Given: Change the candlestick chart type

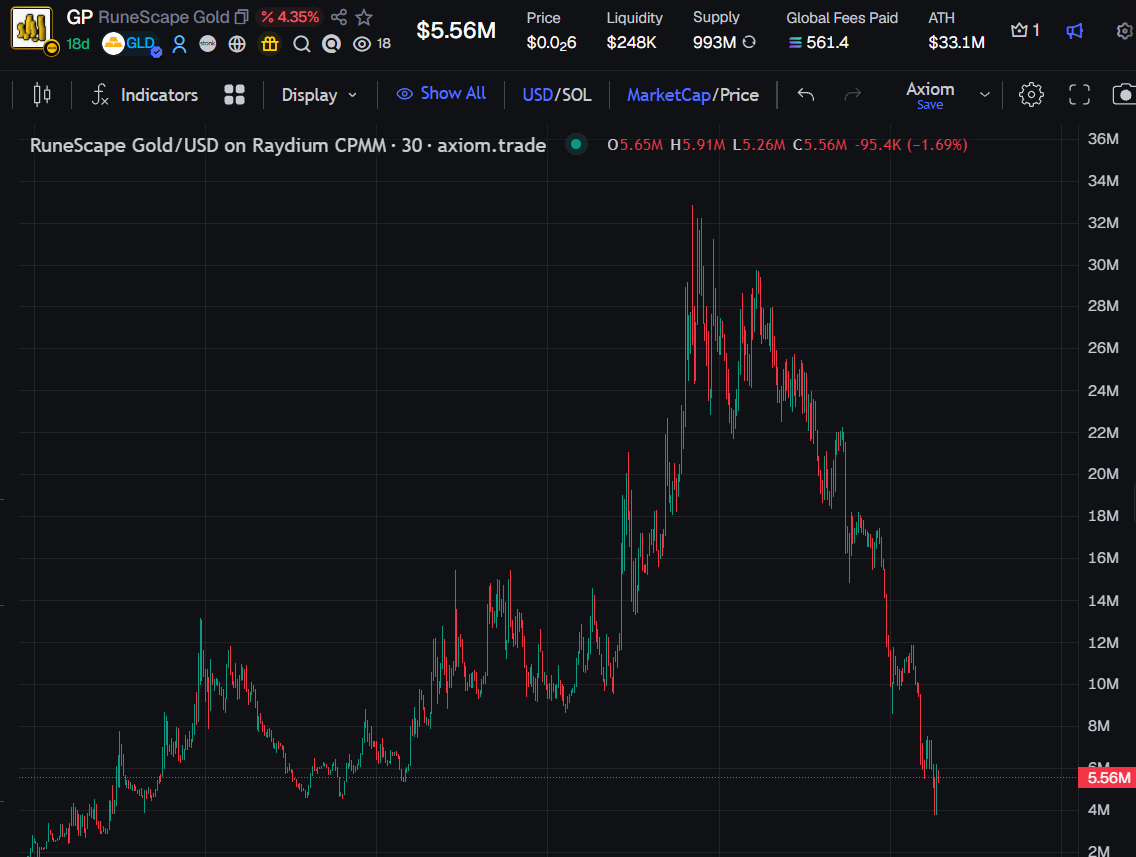Looking at the screenshot, I should [x=42, y=95].
